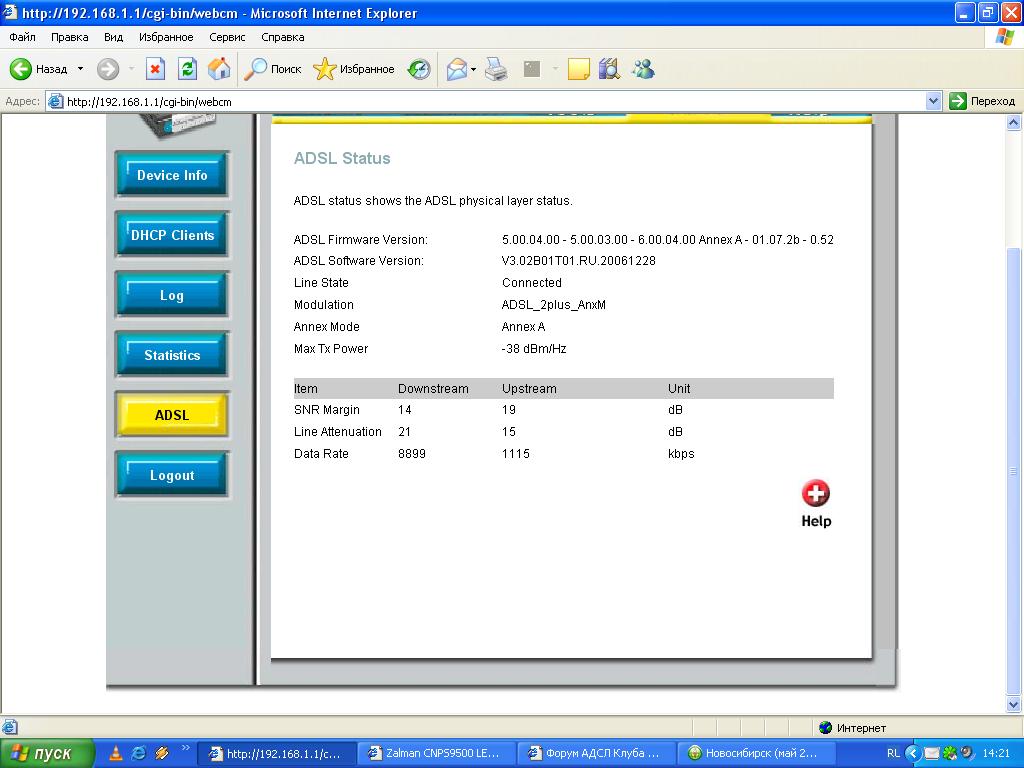Open the Вид menu
The image size is (1024, 768).
click(x=113, y=37)
